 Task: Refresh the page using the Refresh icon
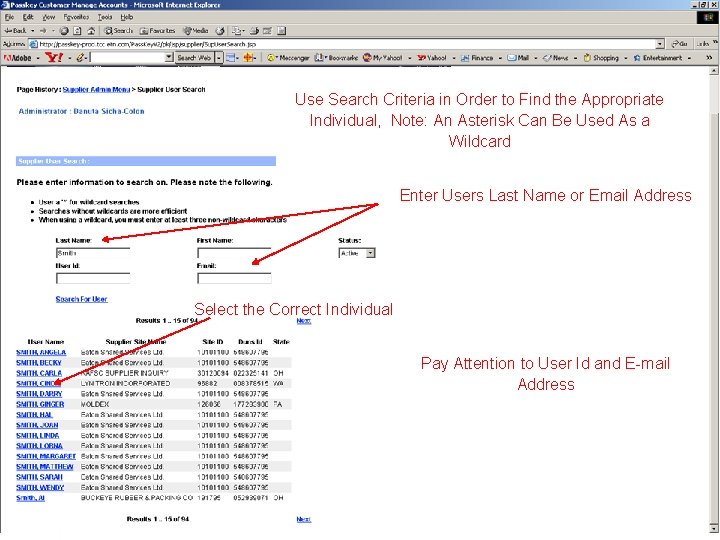(x=78, y=31)
